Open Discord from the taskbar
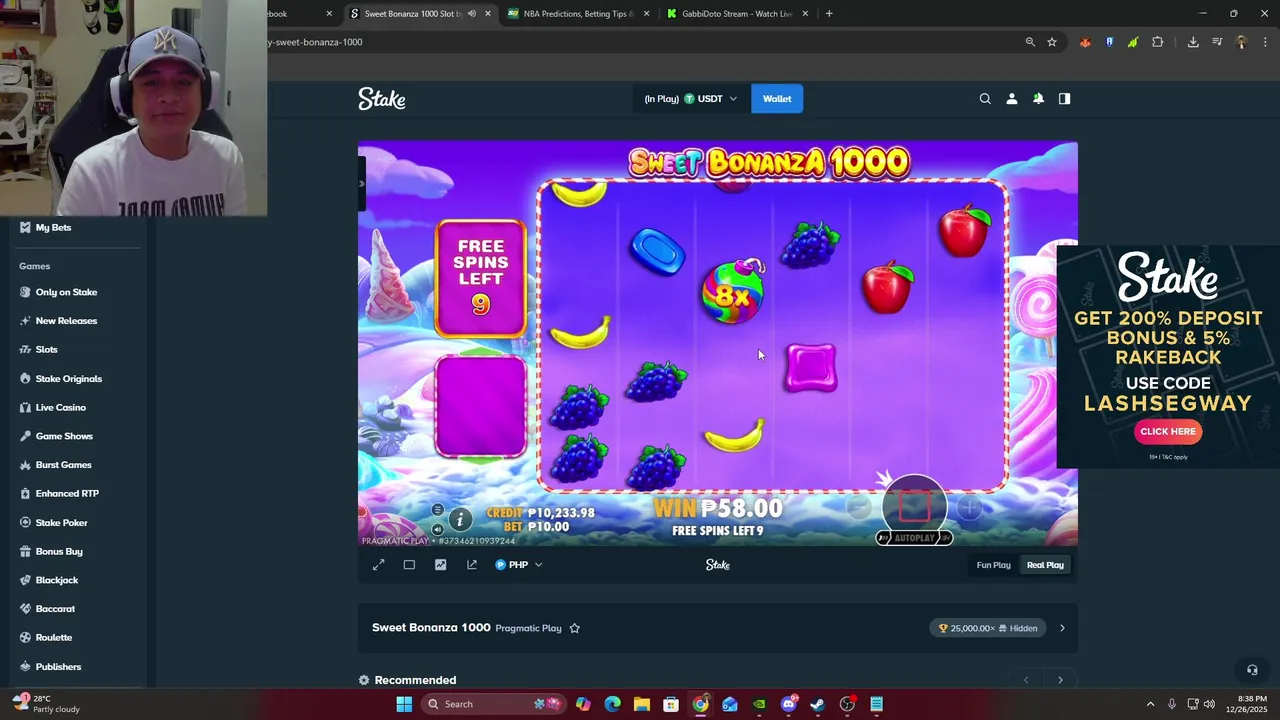 (x=789, y=704)
